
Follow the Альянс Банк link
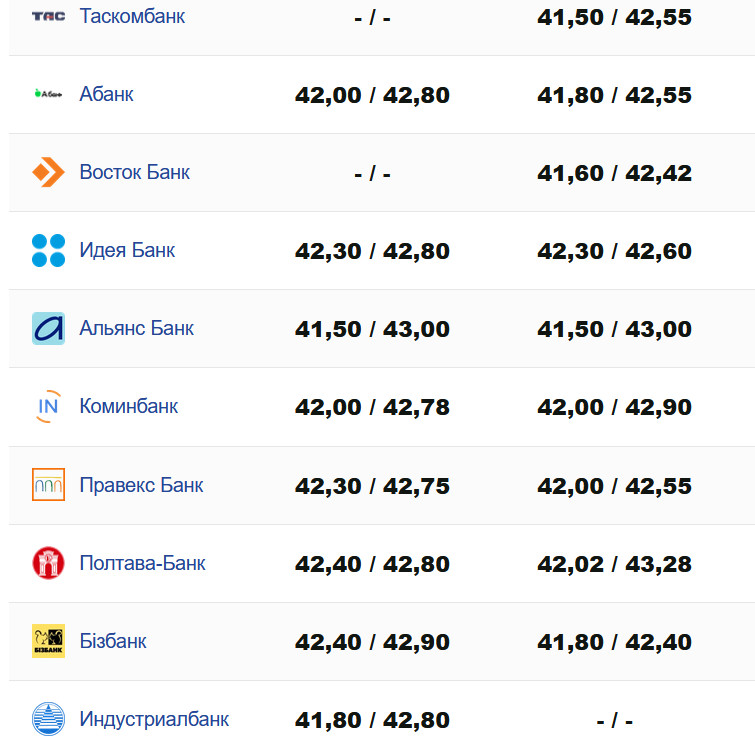[x=136, y=328]
